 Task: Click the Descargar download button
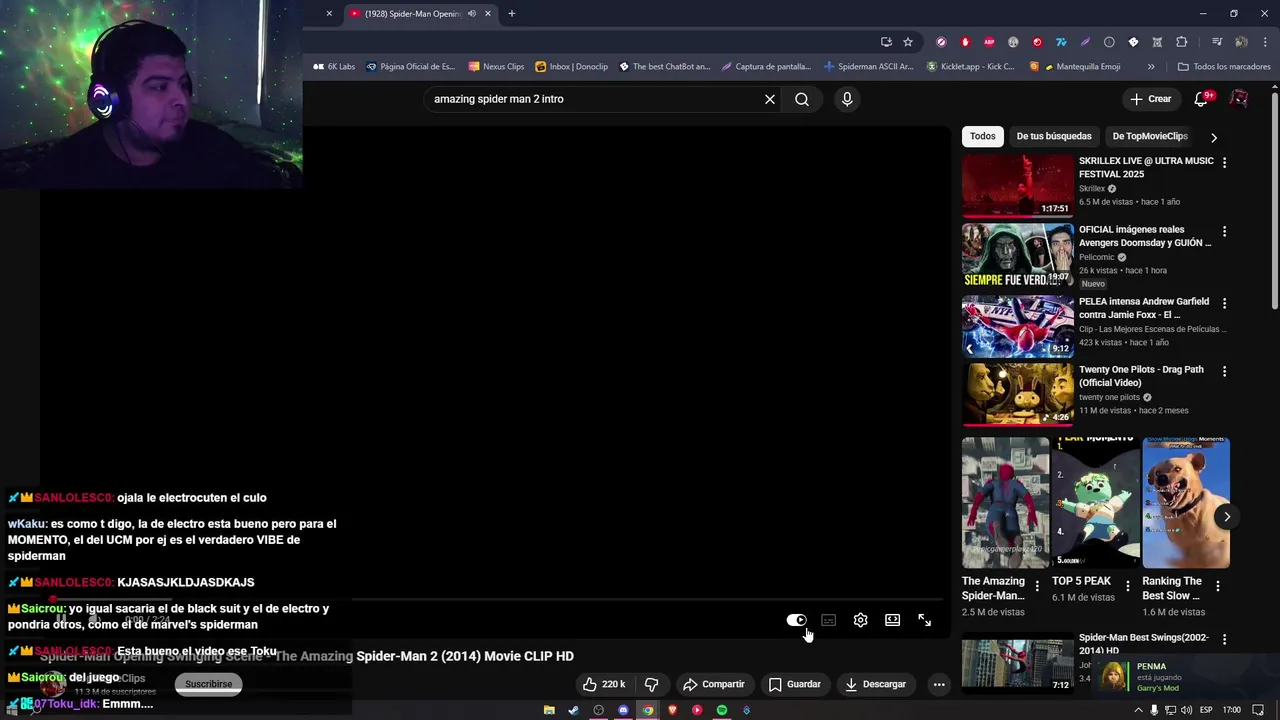[x=875, y=684]
